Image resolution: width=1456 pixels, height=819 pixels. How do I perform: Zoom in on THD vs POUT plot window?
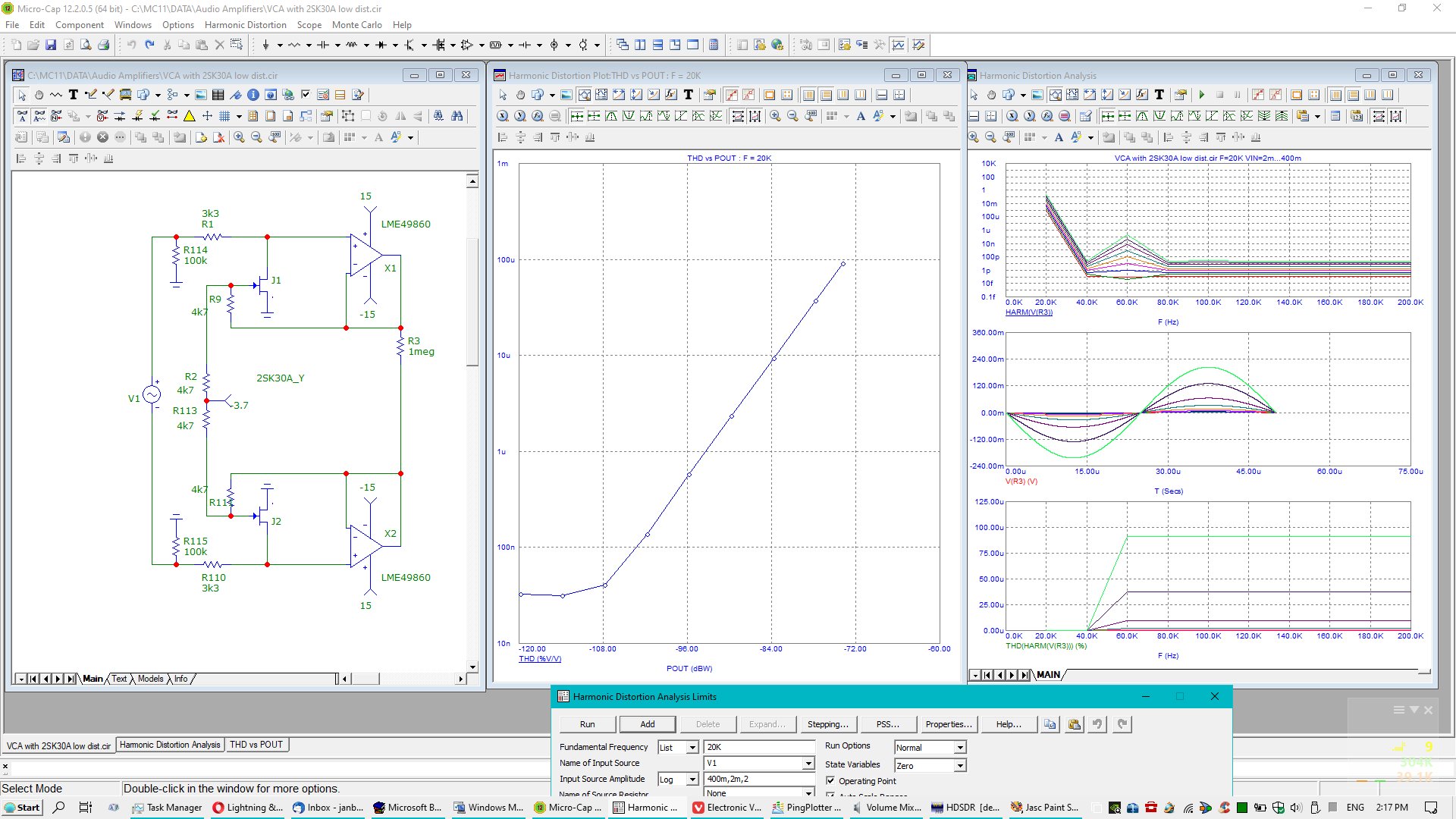coord(775,116)
